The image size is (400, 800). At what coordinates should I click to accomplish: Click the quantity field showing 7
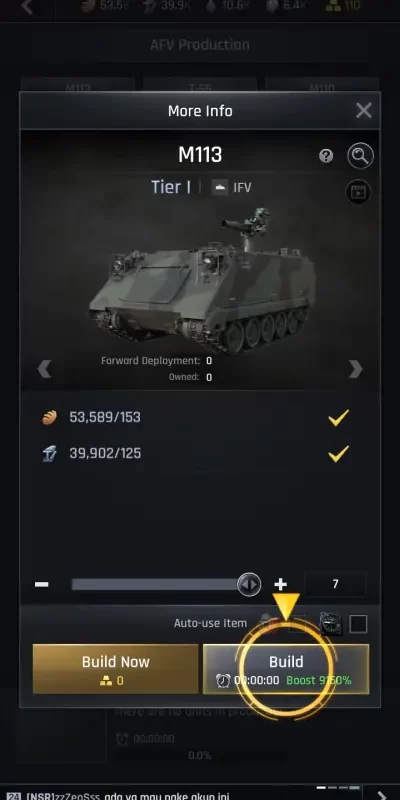coord(335,584)
